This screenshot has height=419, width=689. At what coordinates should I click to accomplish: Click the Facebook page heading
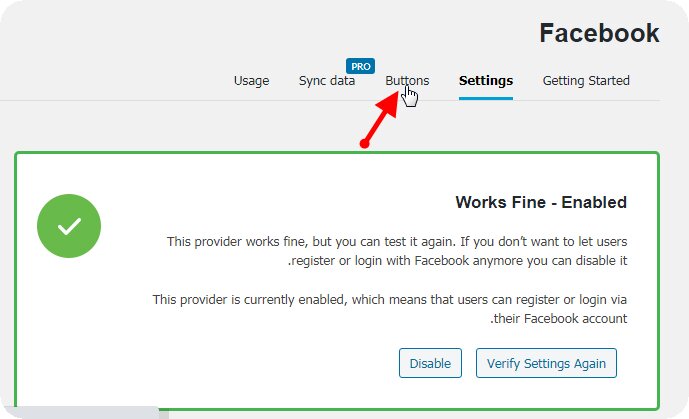point(599,33)
